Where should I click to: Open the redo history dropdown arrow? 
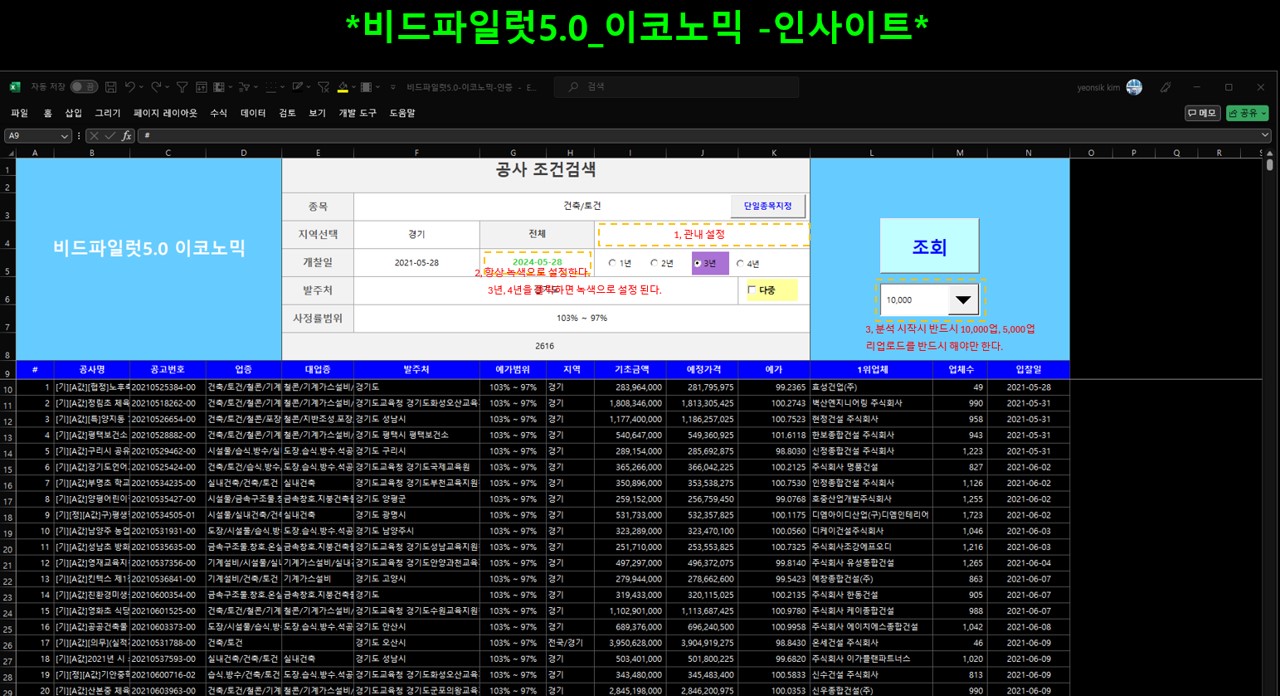tap(167, 87)
